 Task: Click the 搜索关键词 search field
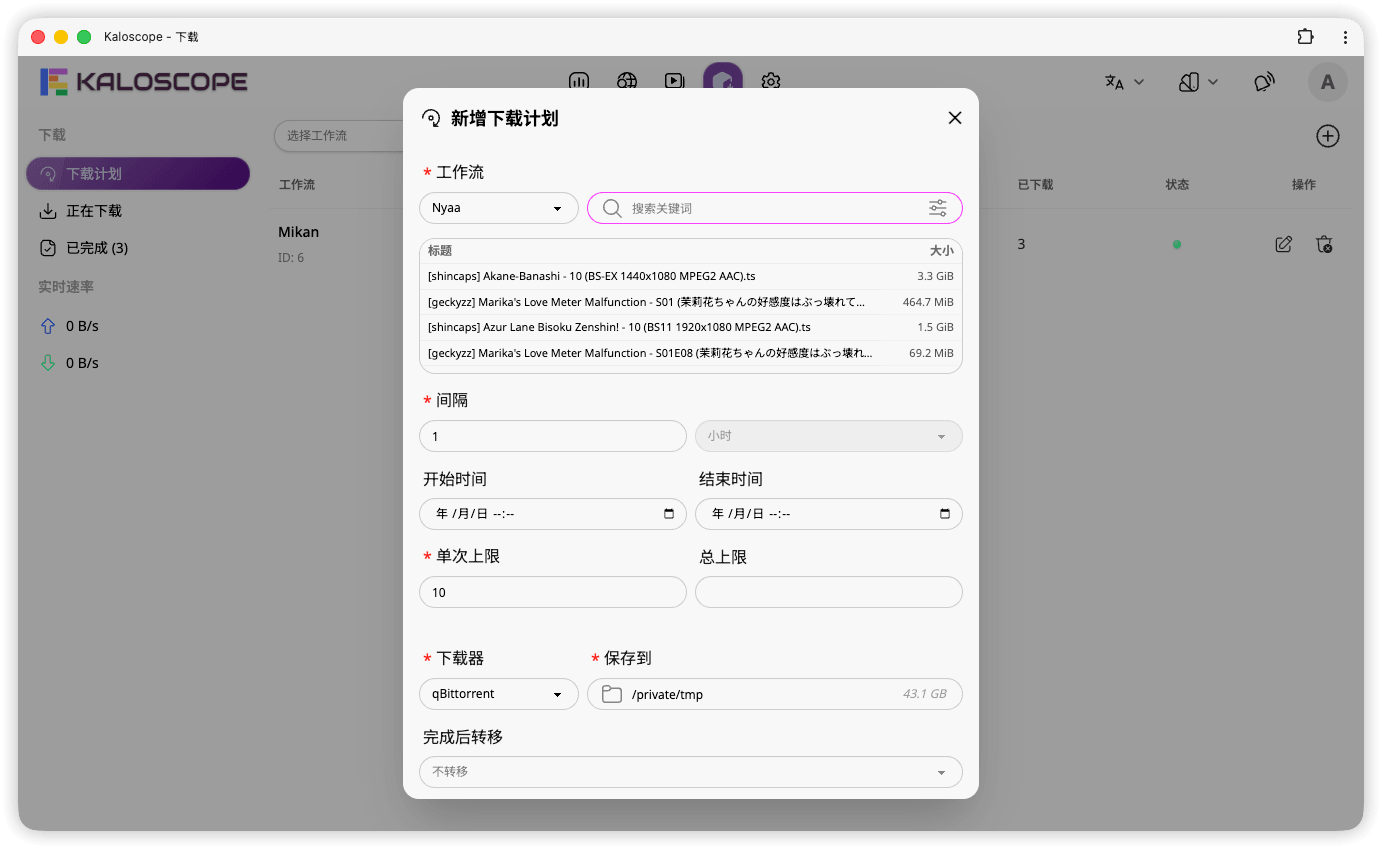[774, 208]
